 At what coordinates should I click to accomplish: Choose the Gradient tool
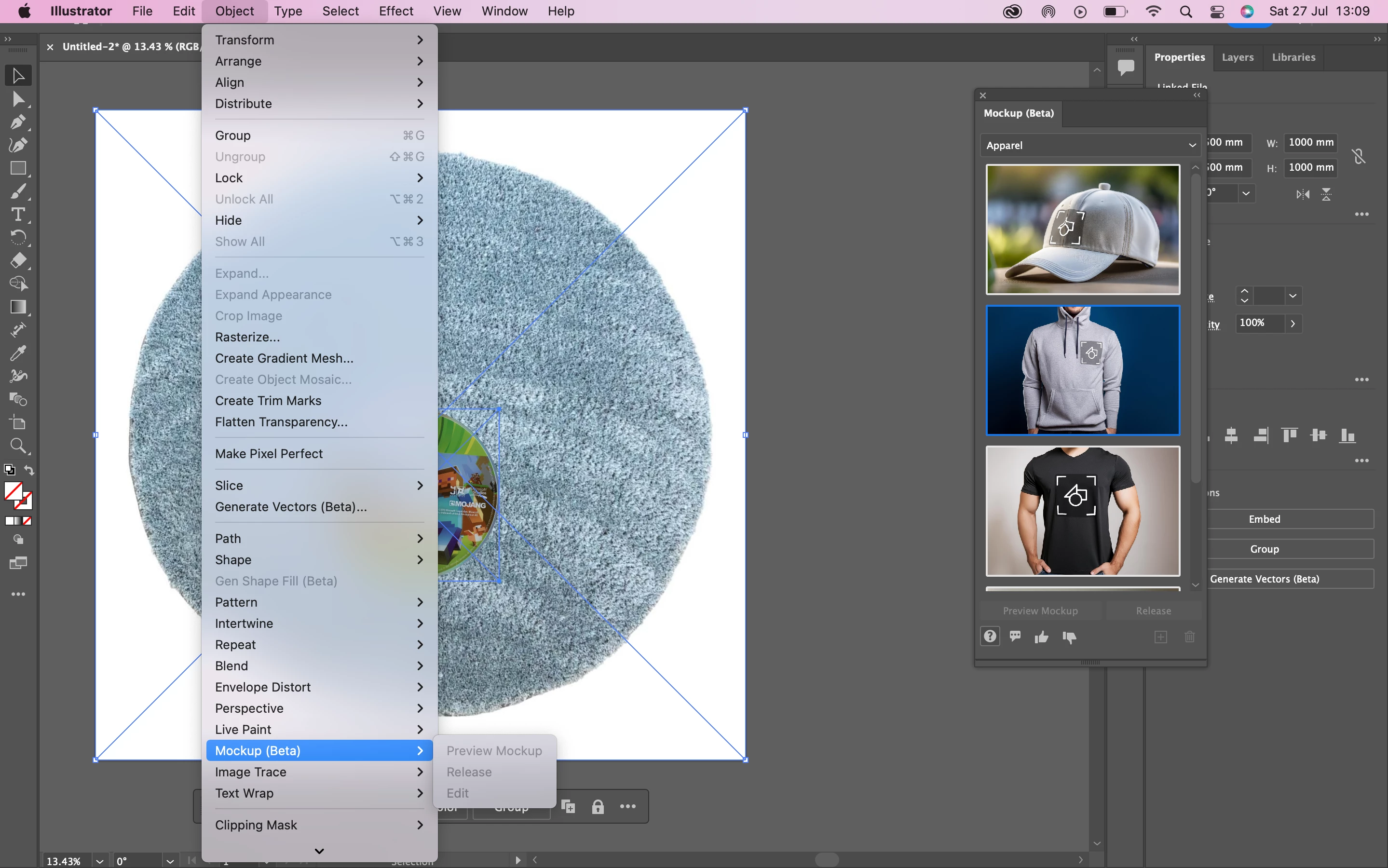point(17,307)
